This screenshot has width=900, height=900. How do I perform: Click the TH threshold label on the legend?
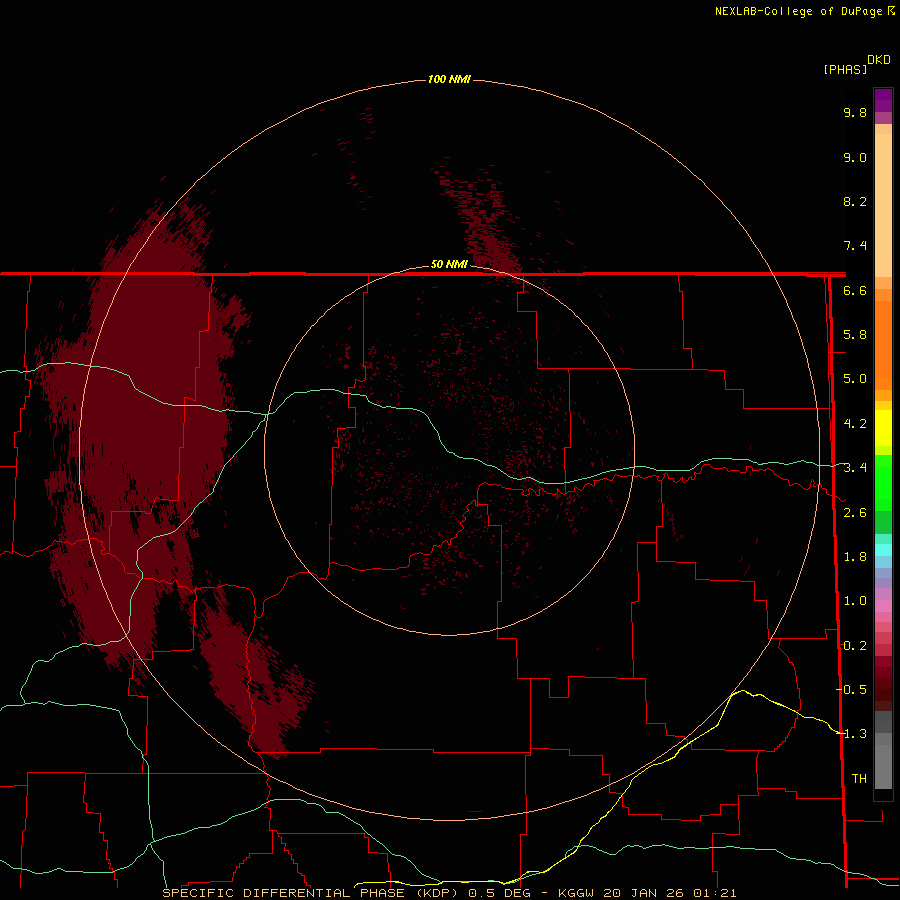coord(859,779)
